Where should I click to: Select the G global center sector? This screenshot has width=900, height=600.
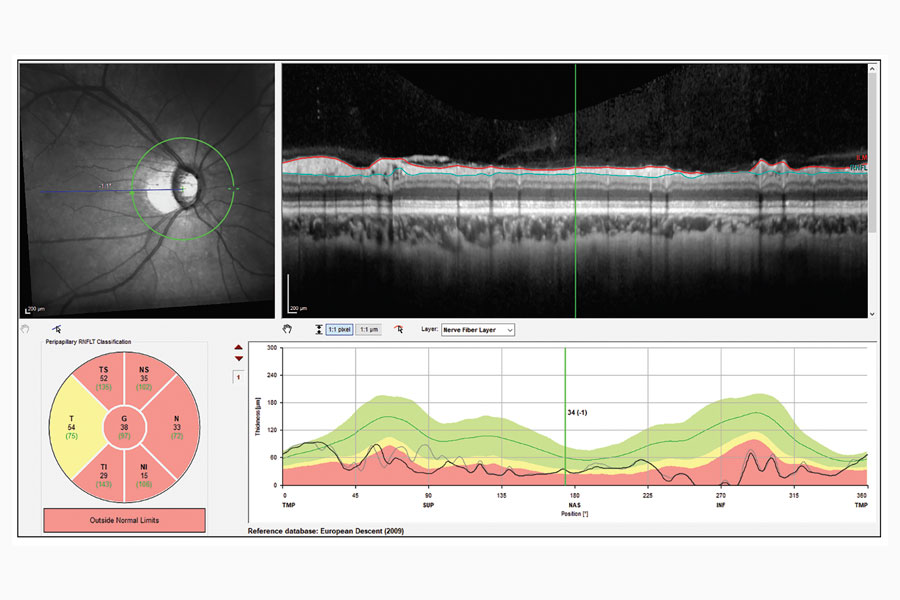(x=124, y=428)
